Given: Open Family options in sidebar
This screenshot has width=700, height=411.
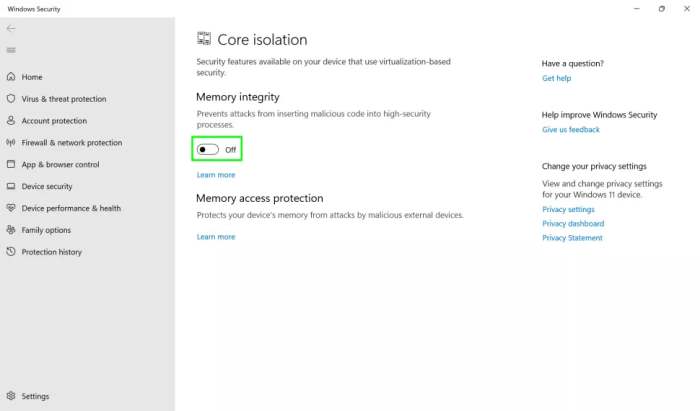Looking at the screenshot, I should tap(46, 230).
